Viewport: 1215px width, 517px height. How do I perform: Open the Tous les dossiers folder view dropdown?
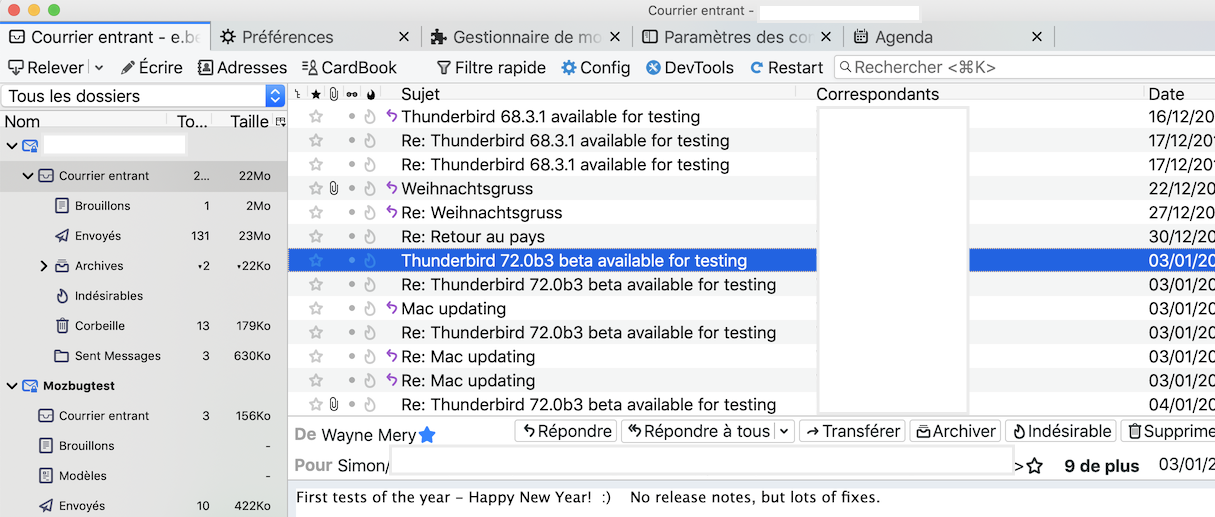tap(144, 96)
